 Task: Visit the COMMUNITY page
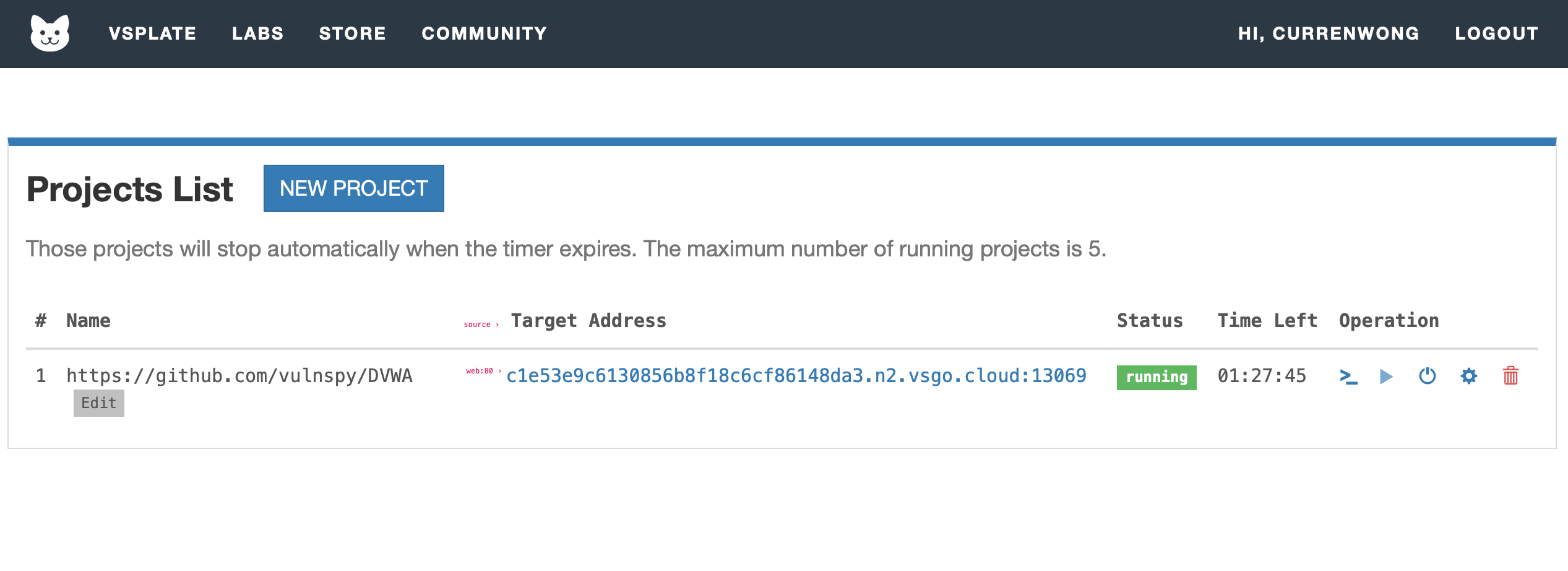tap(485, 33)
